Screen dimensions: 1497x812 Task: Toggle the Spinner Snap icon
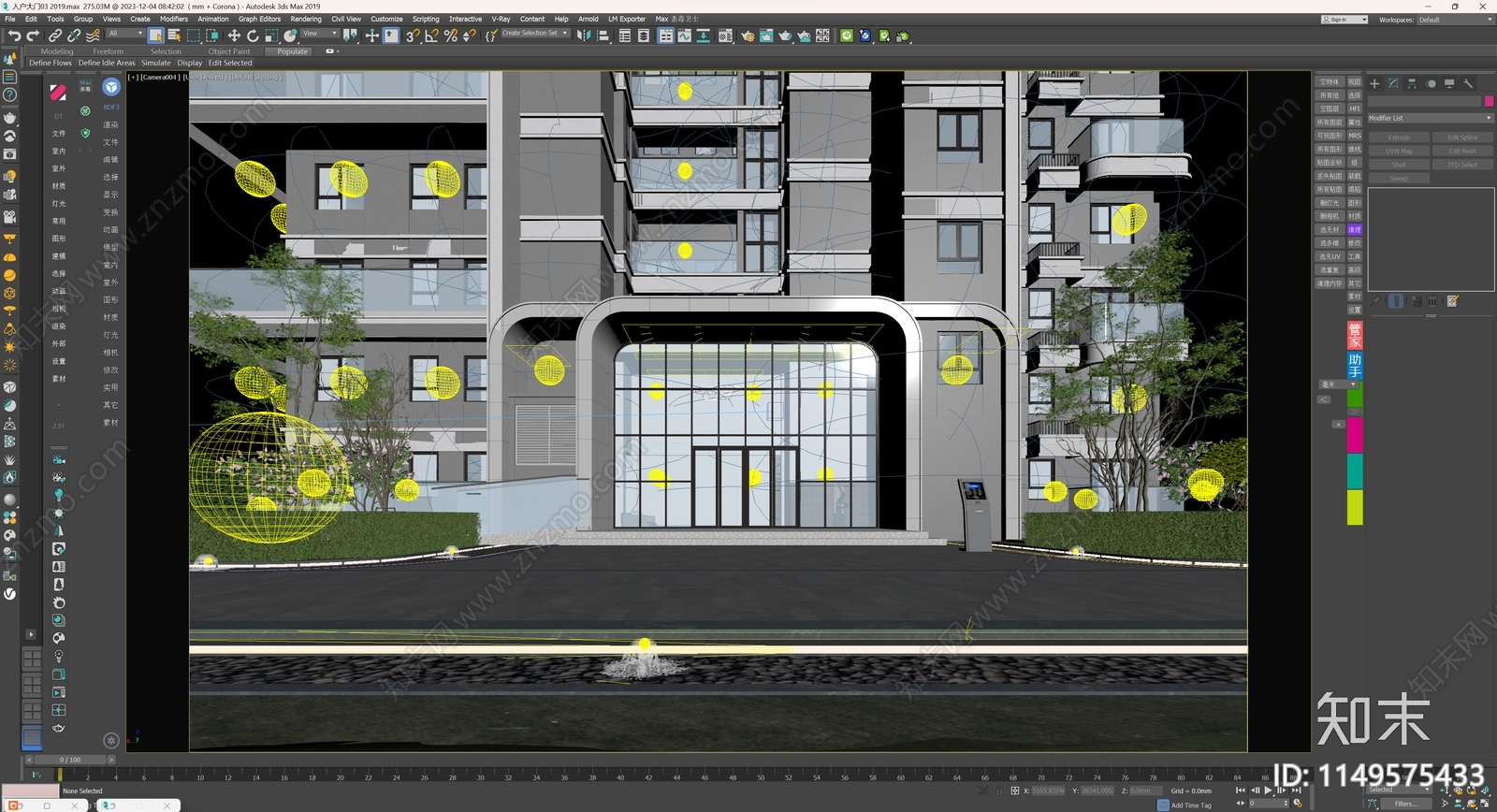point(469,36)
